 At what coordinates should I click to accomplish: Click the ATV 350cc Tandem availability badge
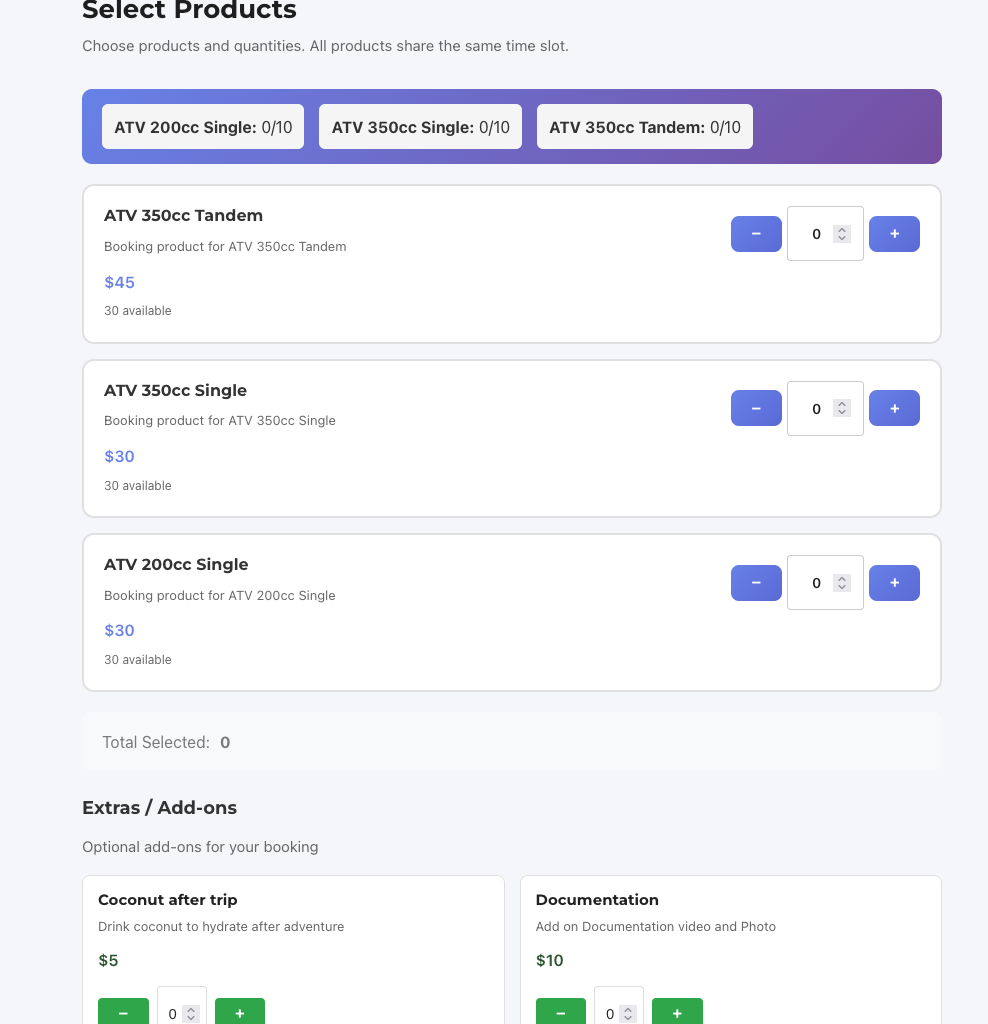[x=645, y=127]
